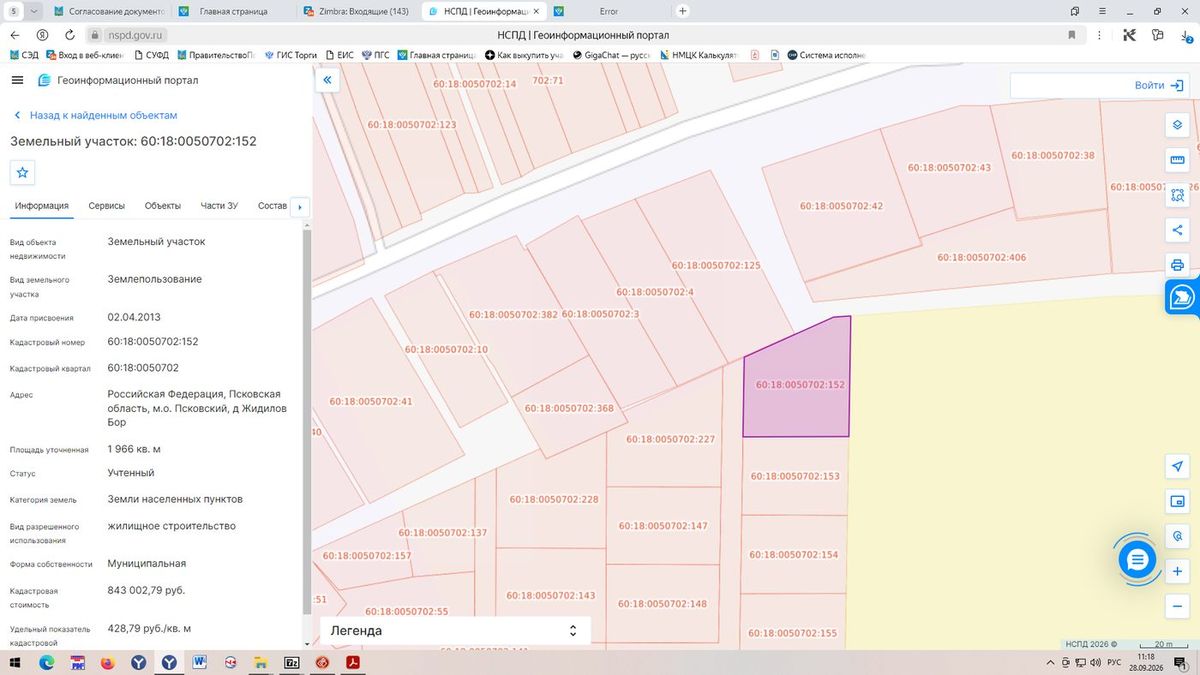Select the ruler measurement tool
The width and height of the screenshot is (1200, 675).
[x=1177, y=160]
